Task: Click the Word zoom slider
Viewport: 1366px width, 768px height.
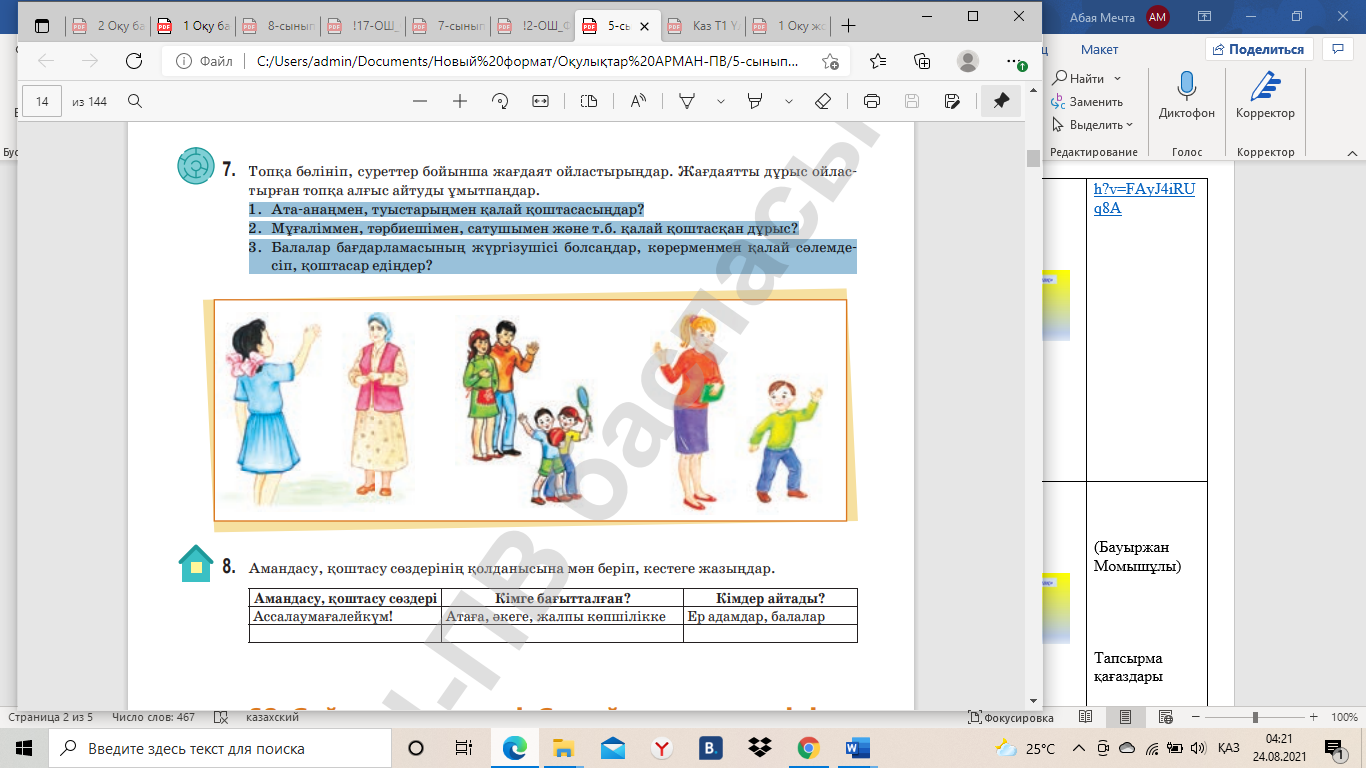Action: [x=1255, y=718]
